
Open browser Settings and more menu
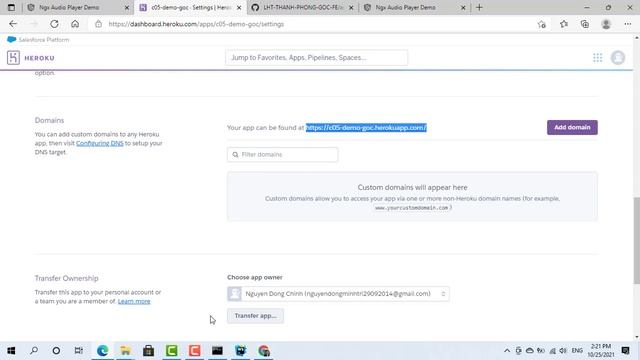tap(627, 24)
